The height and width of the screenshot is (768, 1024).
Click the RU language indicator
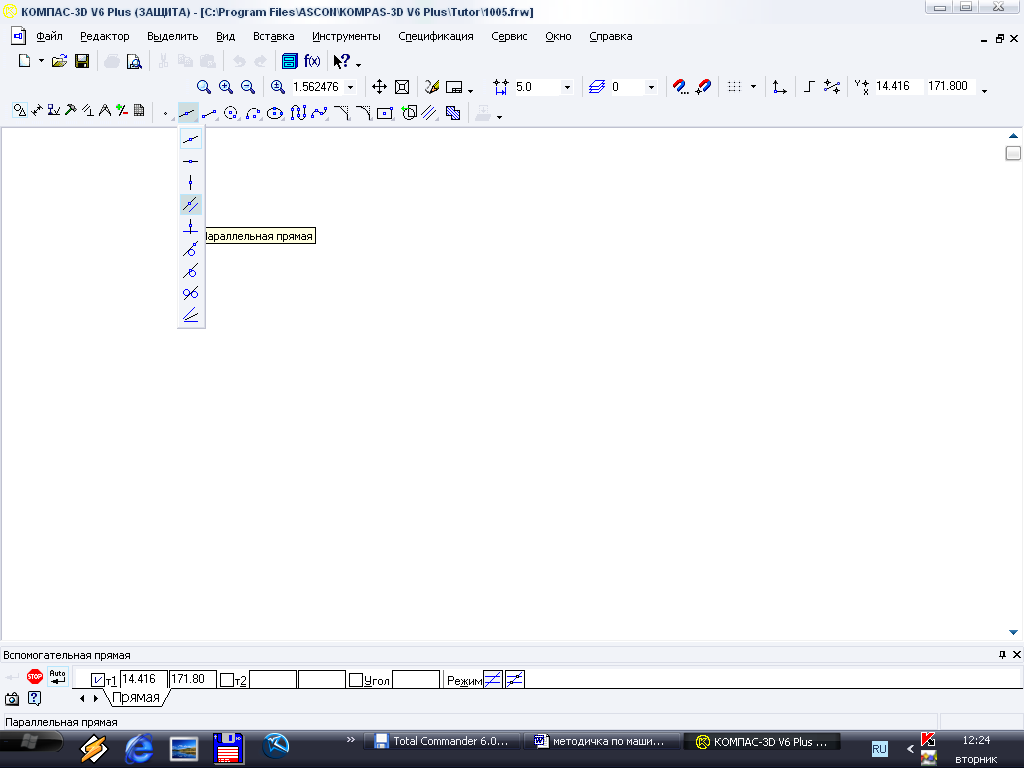[879, 749]
